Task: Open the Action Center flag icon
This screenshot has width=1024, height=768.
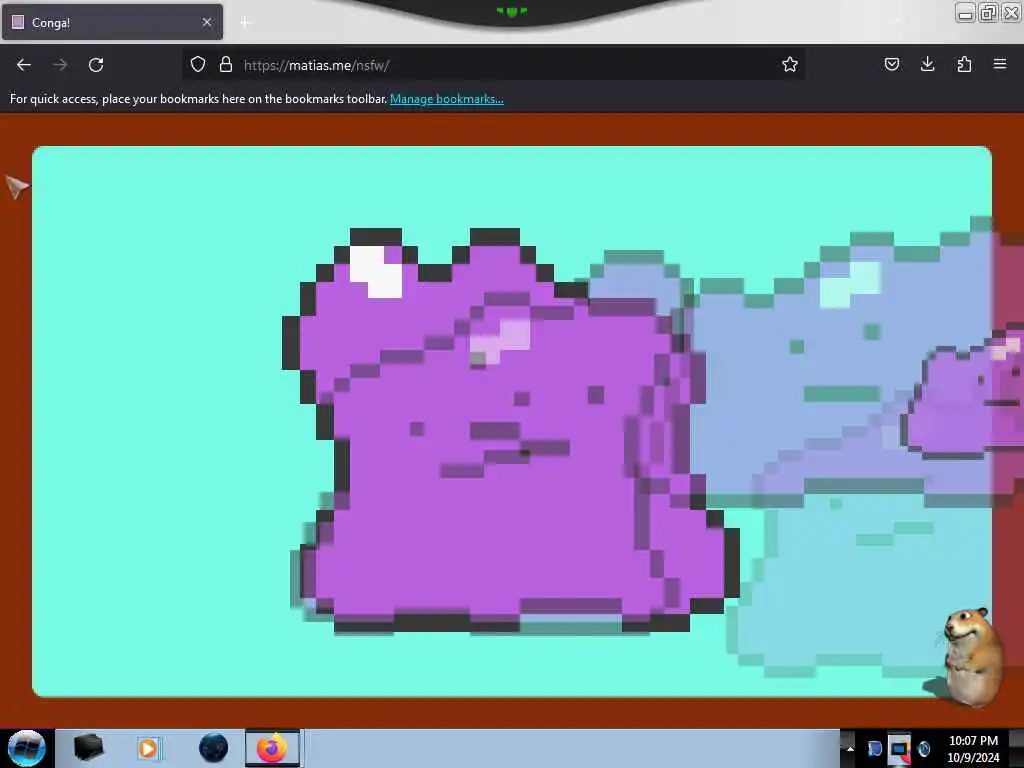Action: pos(874,748)
